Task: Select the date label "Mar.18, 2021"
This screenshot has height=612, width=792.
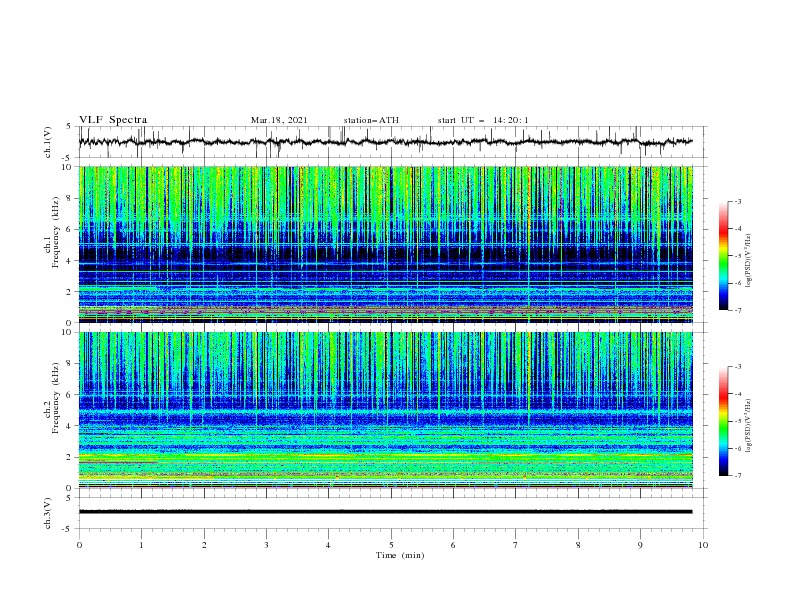Action: click(279, 120)
